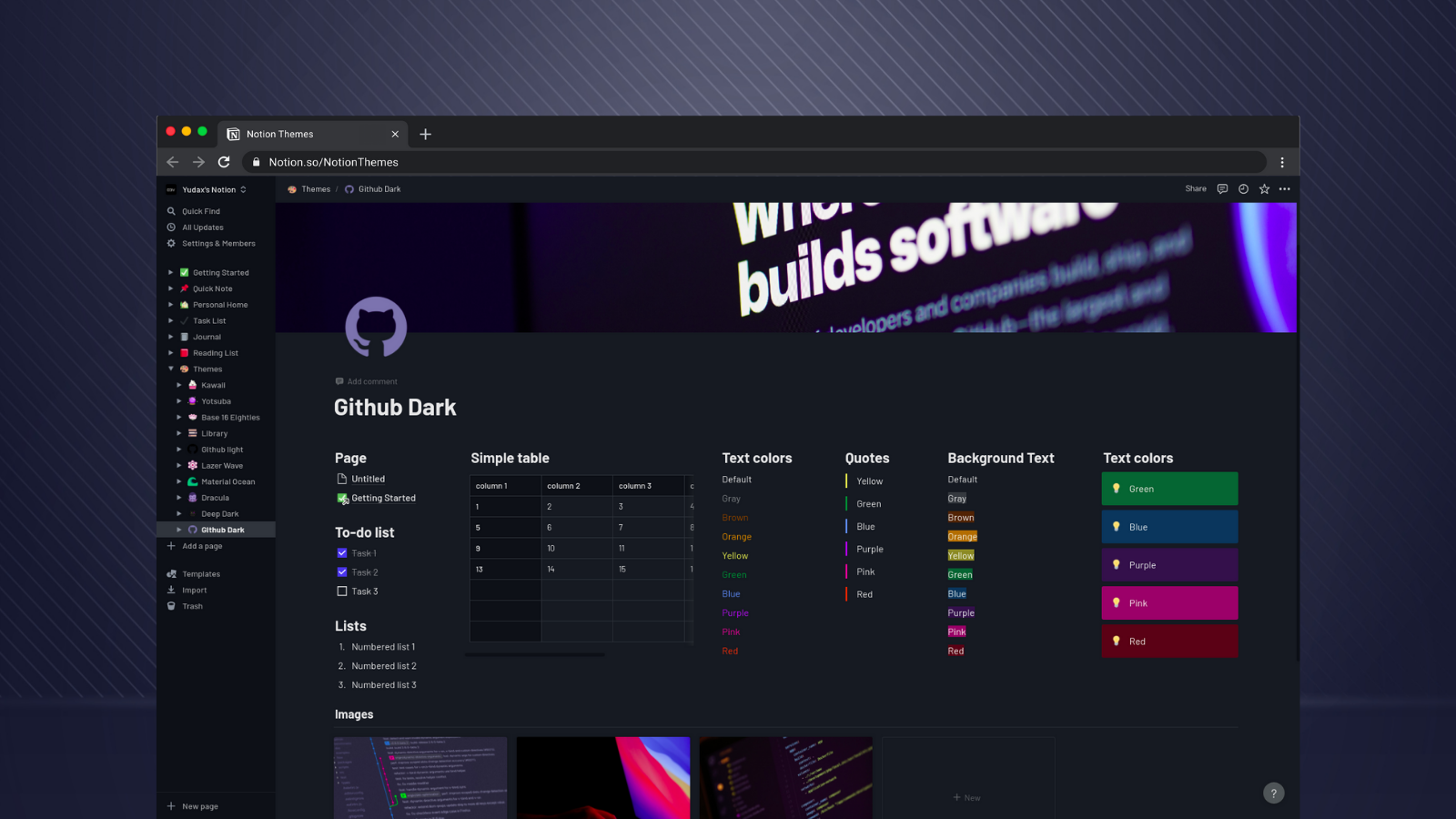
Task: Favorite the page with star icon
Action: 1264,189
